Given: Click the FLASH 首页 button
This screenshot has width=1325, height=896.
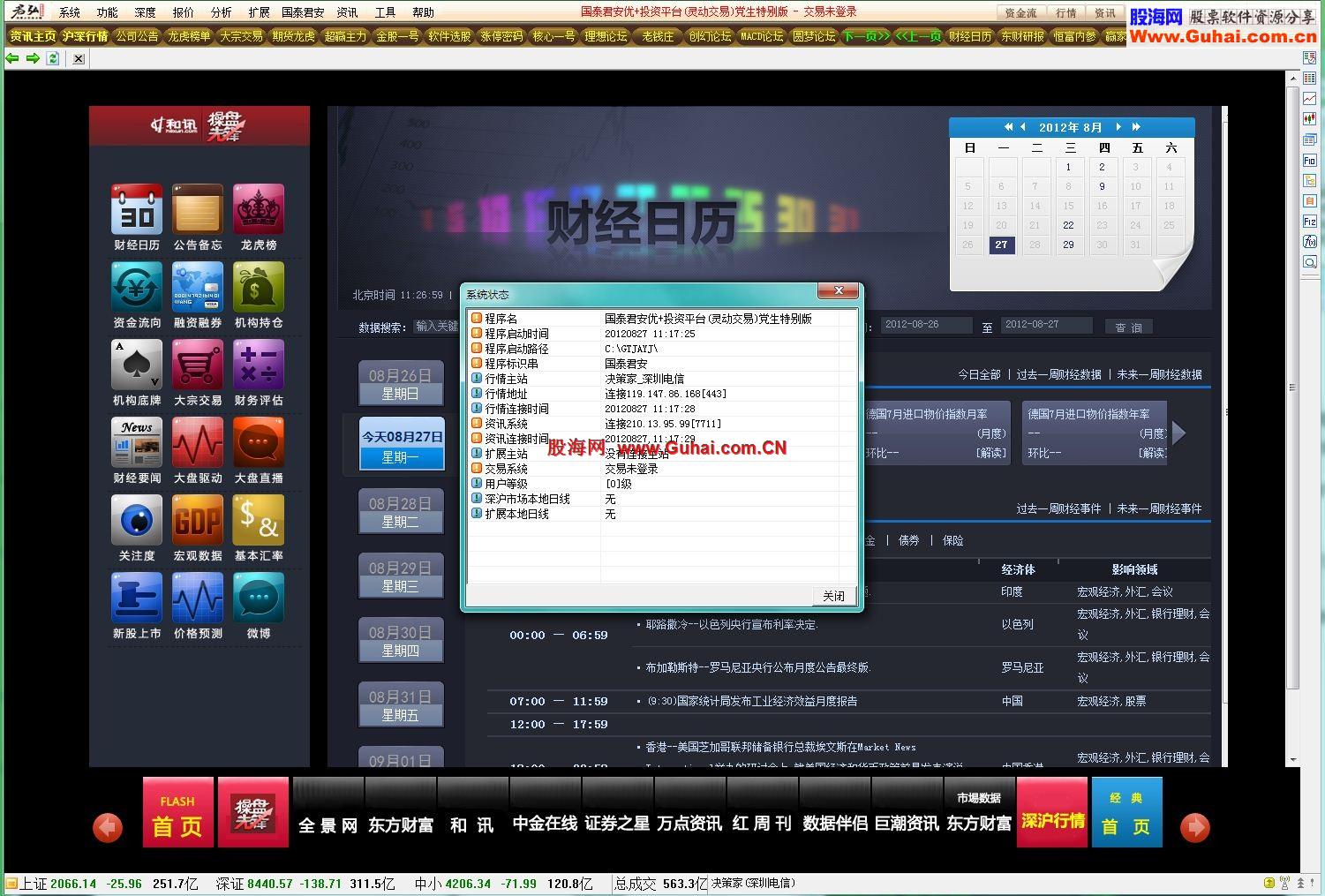Looking at the screenshot, I should 178,812.
